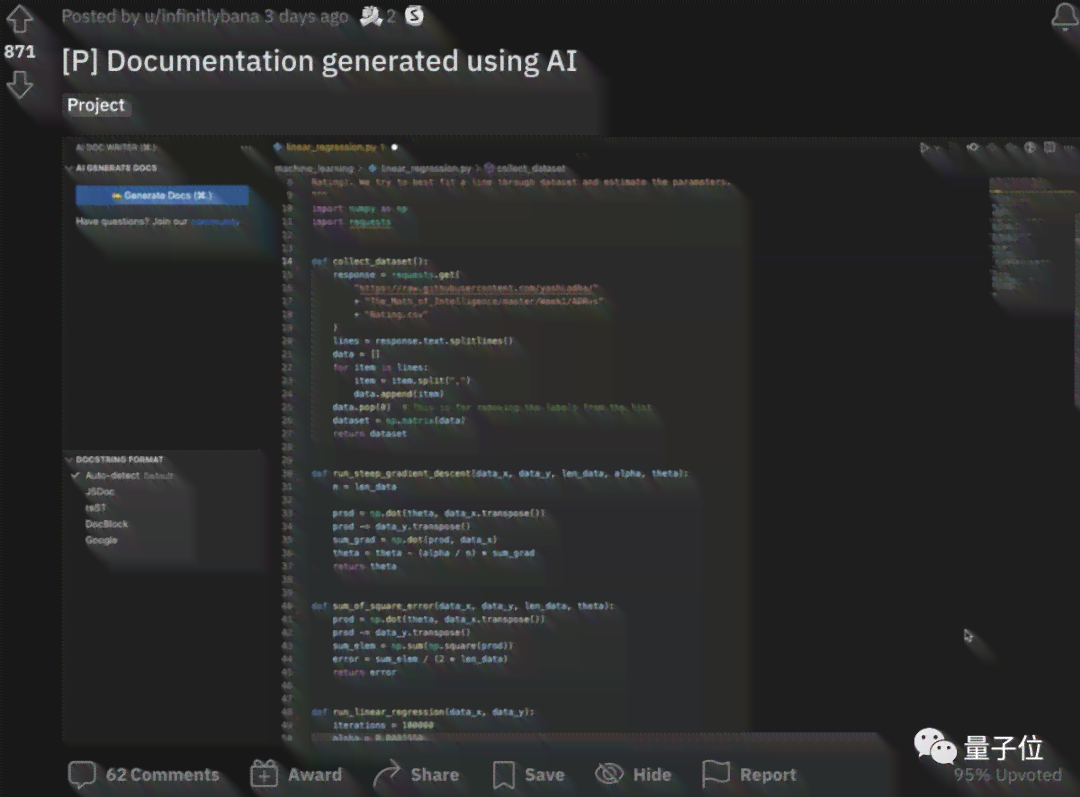1080x797 pixels.
Task: Open user u/infinitlybana's profile link
Action: pos(202,17)
